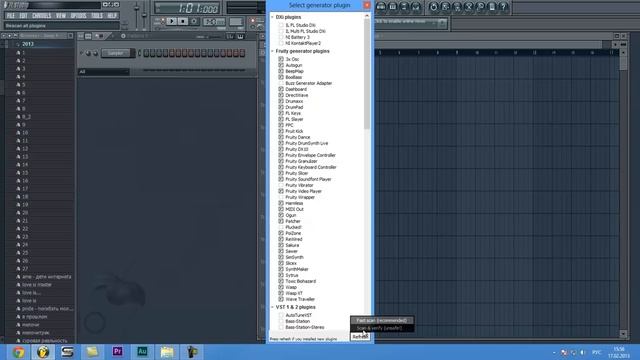
Task: Click the Play transport button
Action: pyautogui.click(x=171, y=21)
